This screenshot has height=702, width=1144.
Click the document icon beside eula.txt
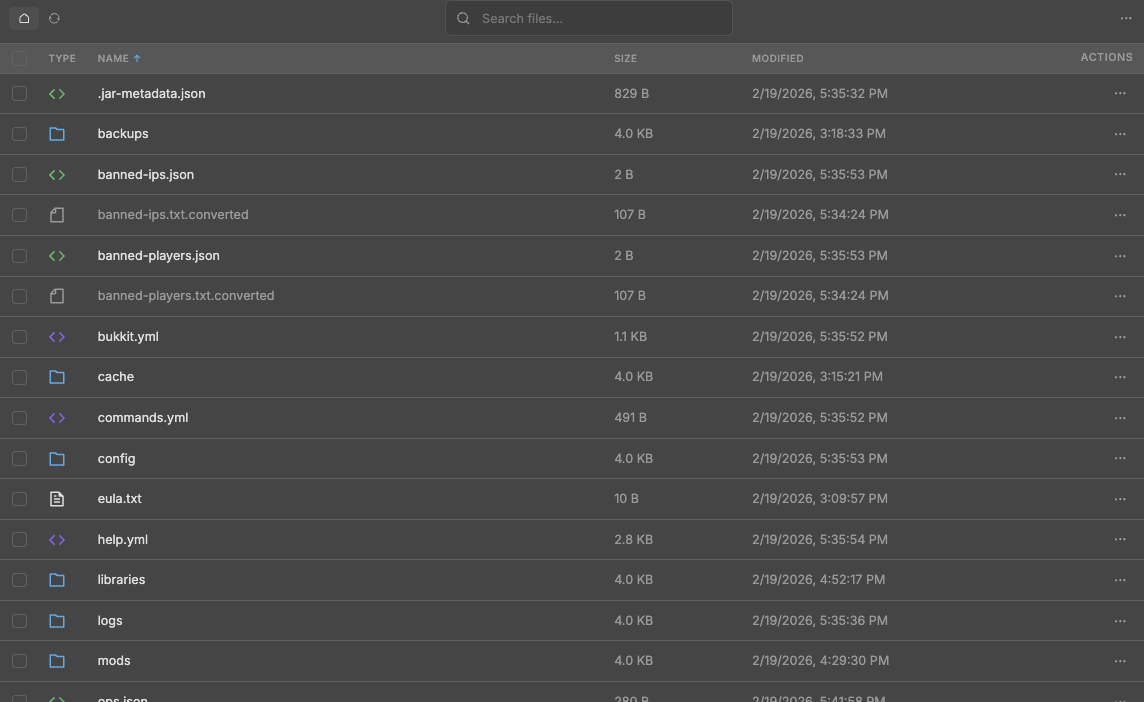coord(57,498)
